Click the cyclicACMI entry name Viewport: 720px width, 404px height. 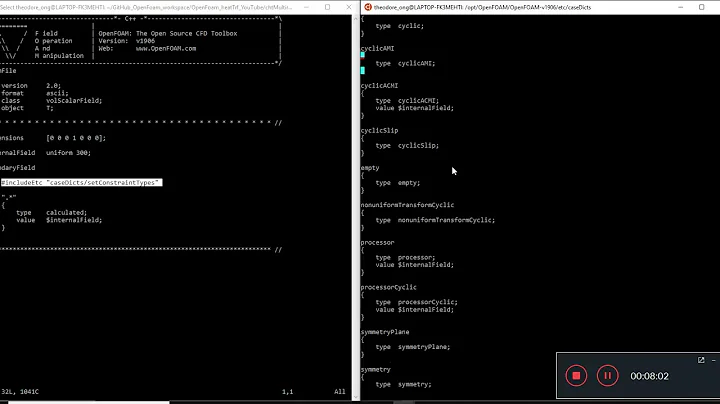(x=379, y=86)
